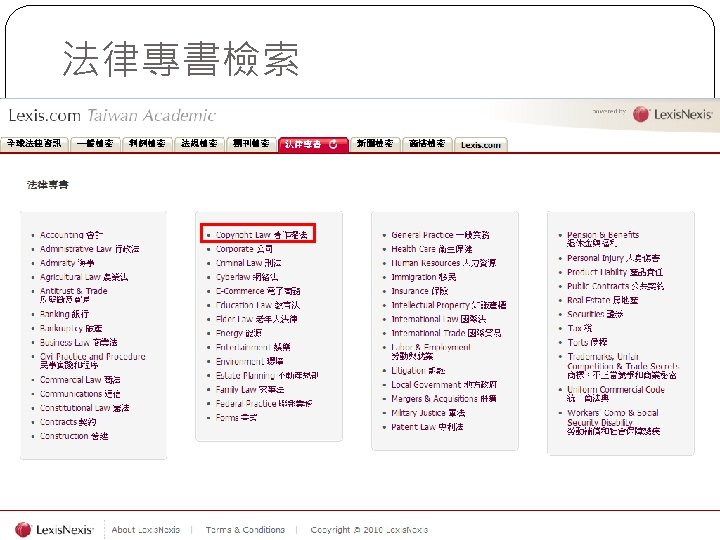Click the International Law link
This screenshot has width=720, height=540.
pyautogui.click(x=439, y=319)
